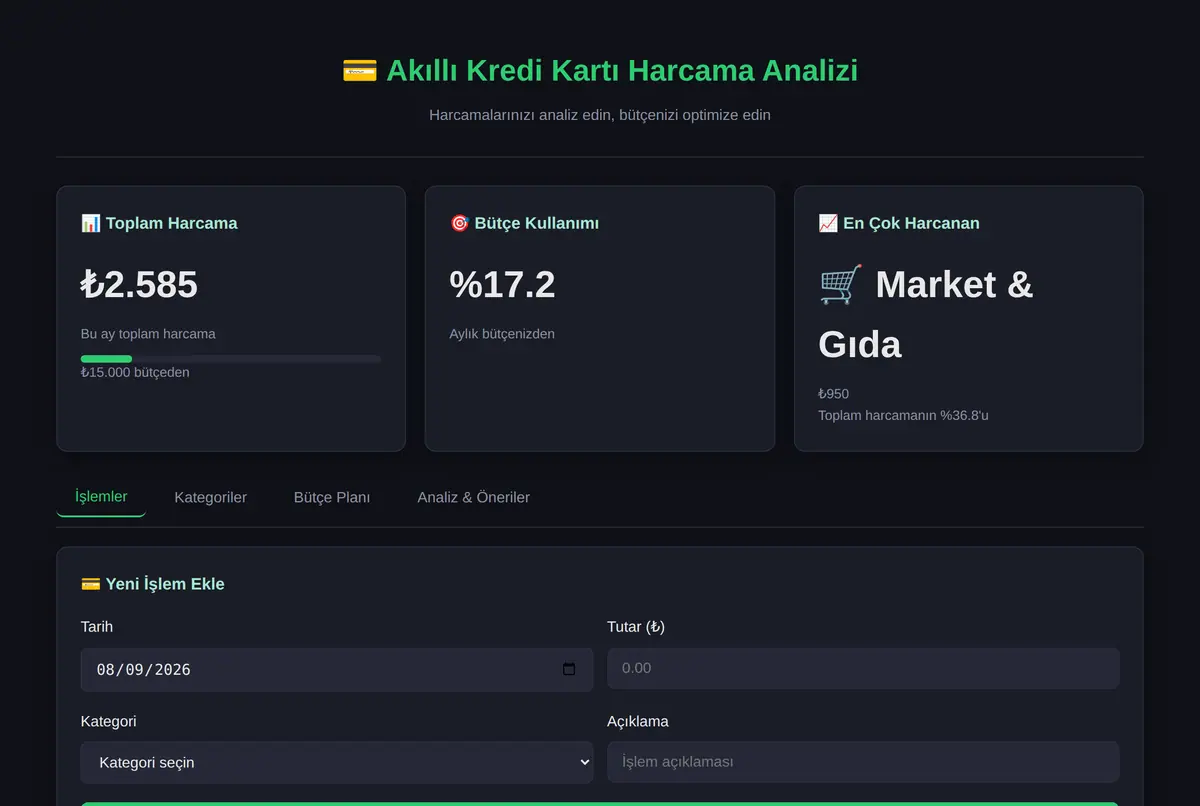Click the Market & Gıda category heading
Image resolution: width=1200 pixels, height=806 pixels.
click(x=925, y=314)
